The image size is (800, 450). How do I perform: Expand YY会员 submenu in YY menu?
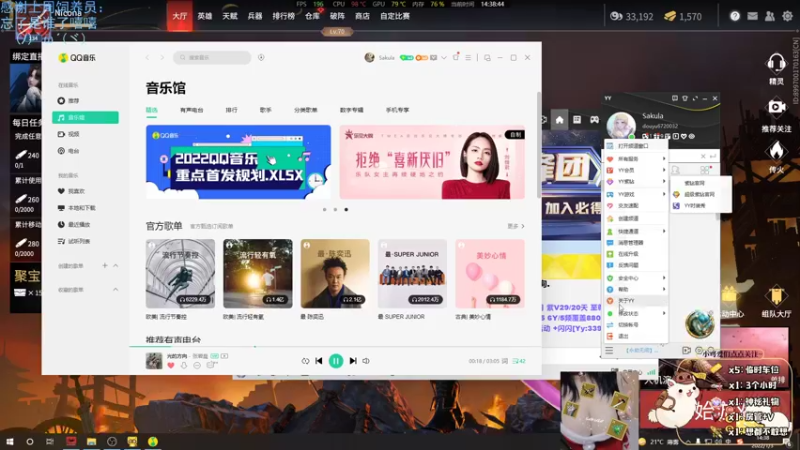[x=636, y=170]
